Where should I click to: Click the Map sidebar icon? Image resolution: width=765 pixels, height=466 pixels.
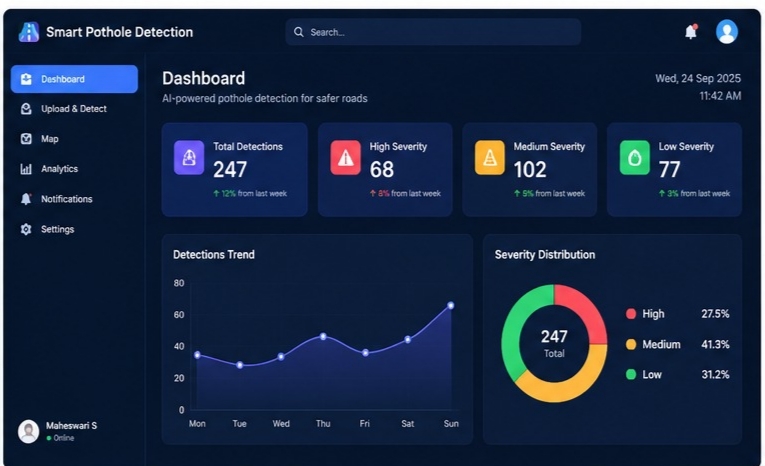[26, 139]
